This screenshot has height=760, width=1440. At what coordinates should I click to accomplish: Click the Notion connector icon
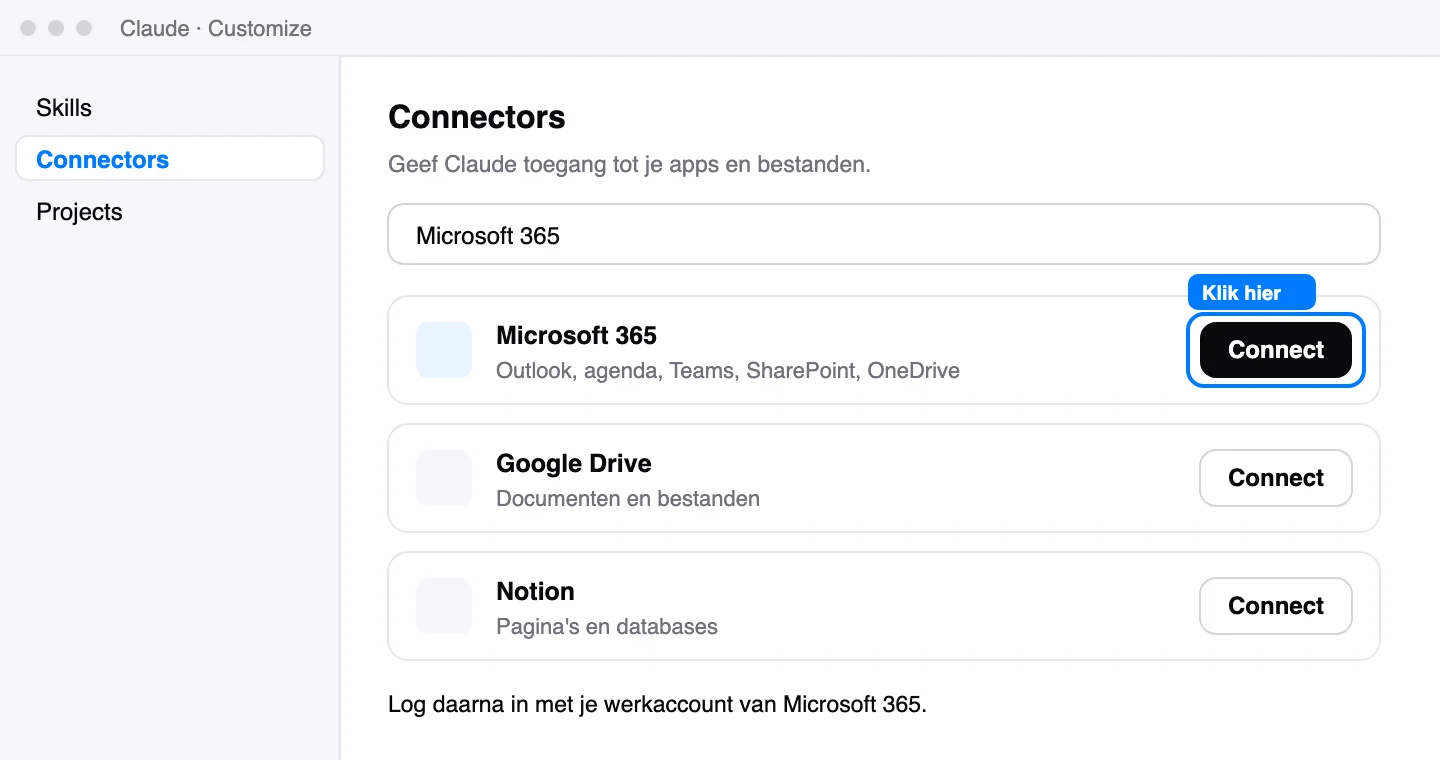[444, 606]
